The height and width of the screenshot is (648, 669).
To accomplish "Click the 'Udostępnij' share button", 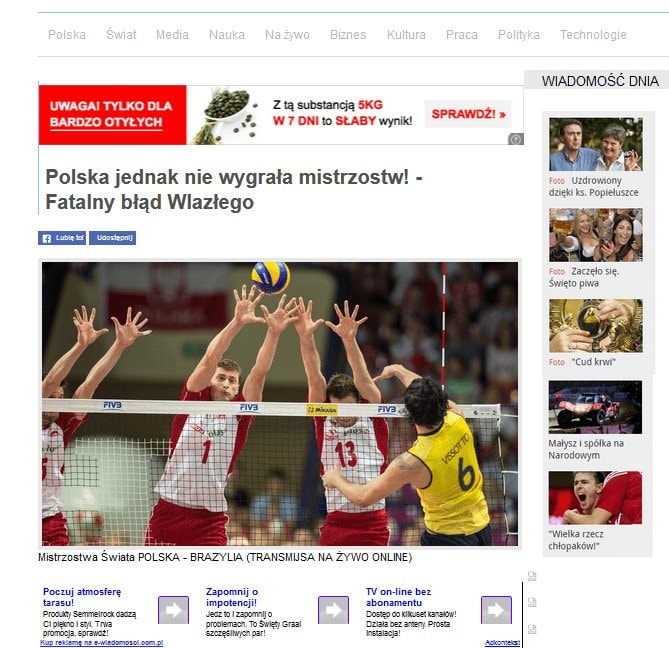I will pyautogui.click(x=112, y=238).
